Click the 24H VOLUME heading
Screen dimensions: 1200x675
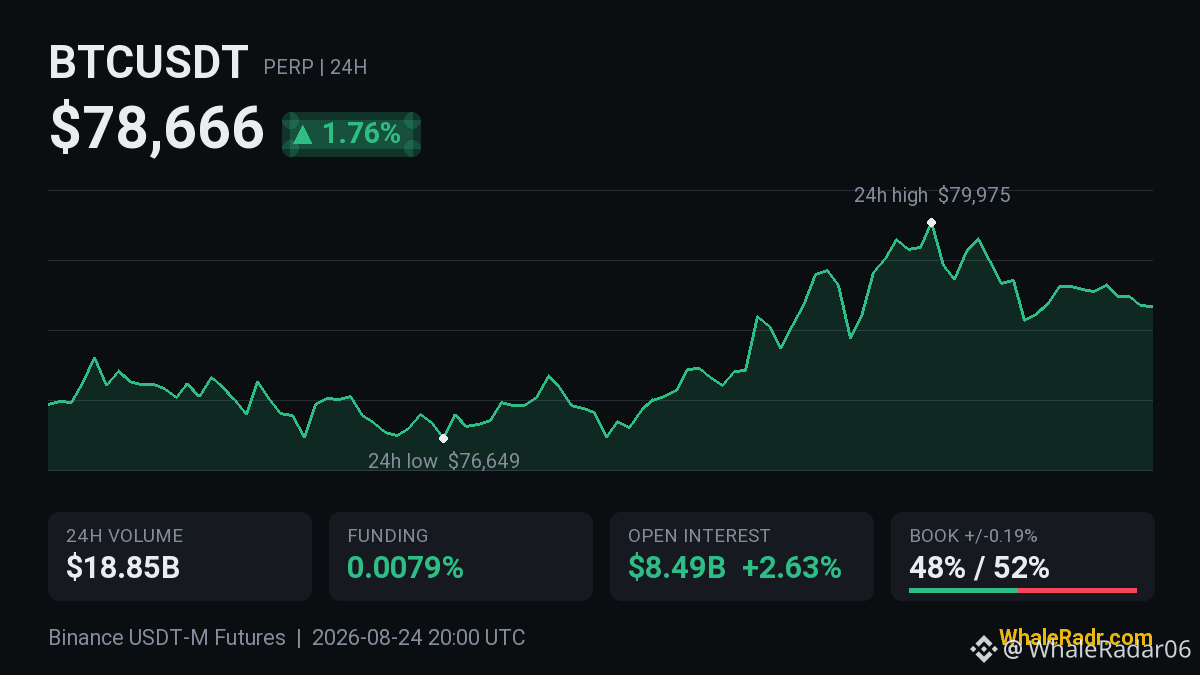(124, 536)
